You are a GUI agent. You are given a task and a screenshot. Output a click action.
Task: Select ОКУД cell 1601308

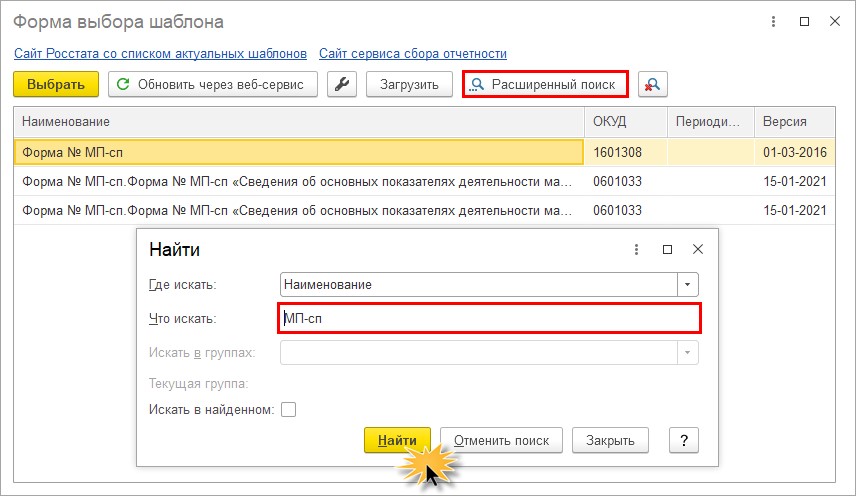(x=626, y=152)
